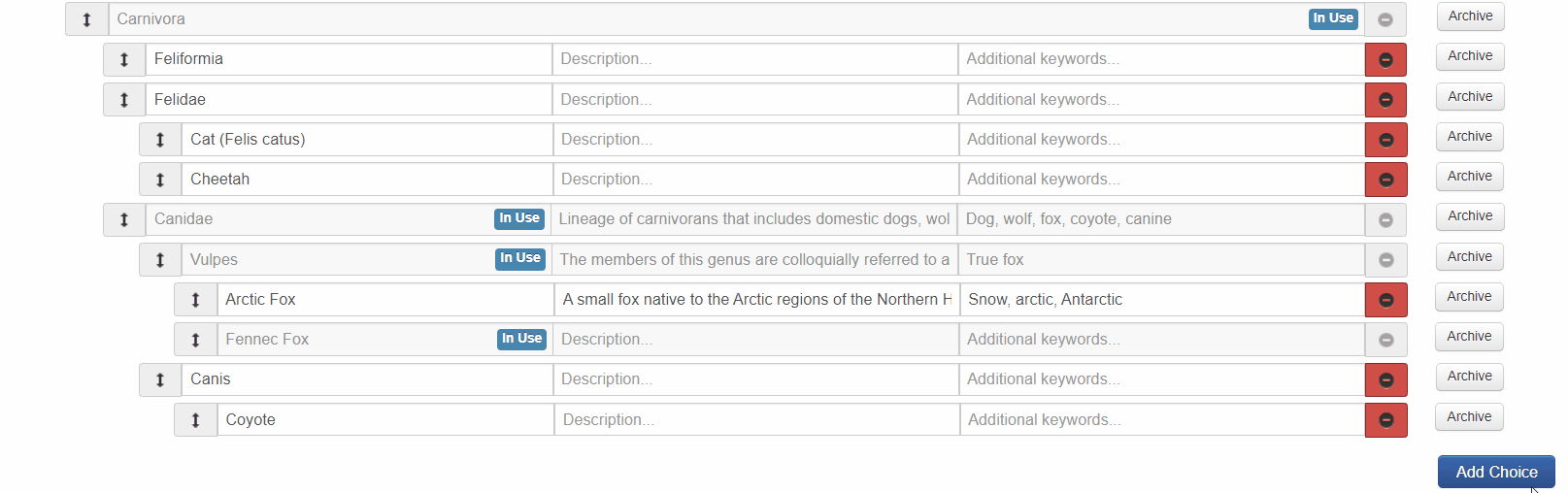Click the red remove icon for Coyote
Screen dimensions: 1568x493
(1385, 420)
